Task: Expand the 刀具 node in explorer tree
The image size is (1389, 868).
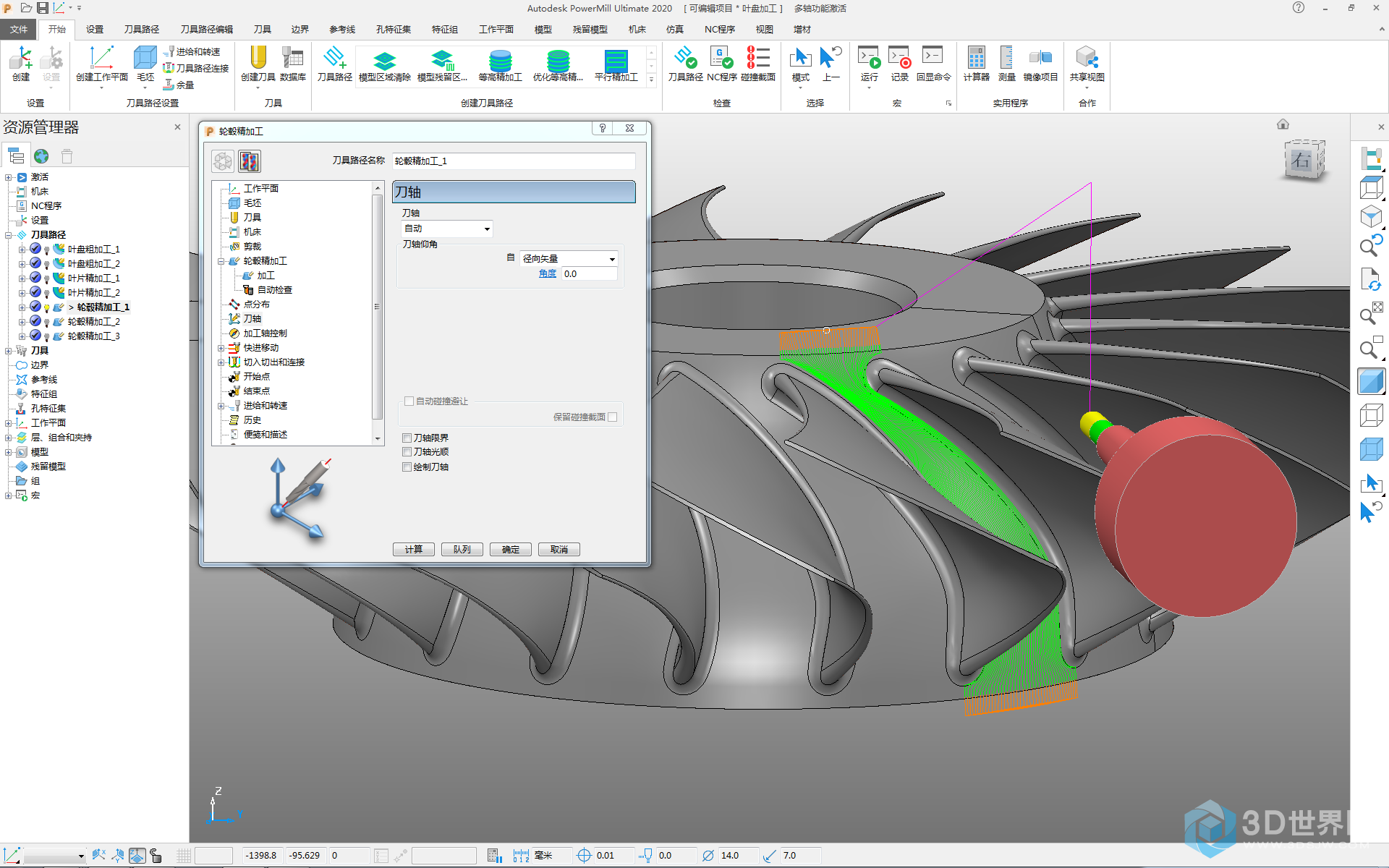Action: click(9, 351)
